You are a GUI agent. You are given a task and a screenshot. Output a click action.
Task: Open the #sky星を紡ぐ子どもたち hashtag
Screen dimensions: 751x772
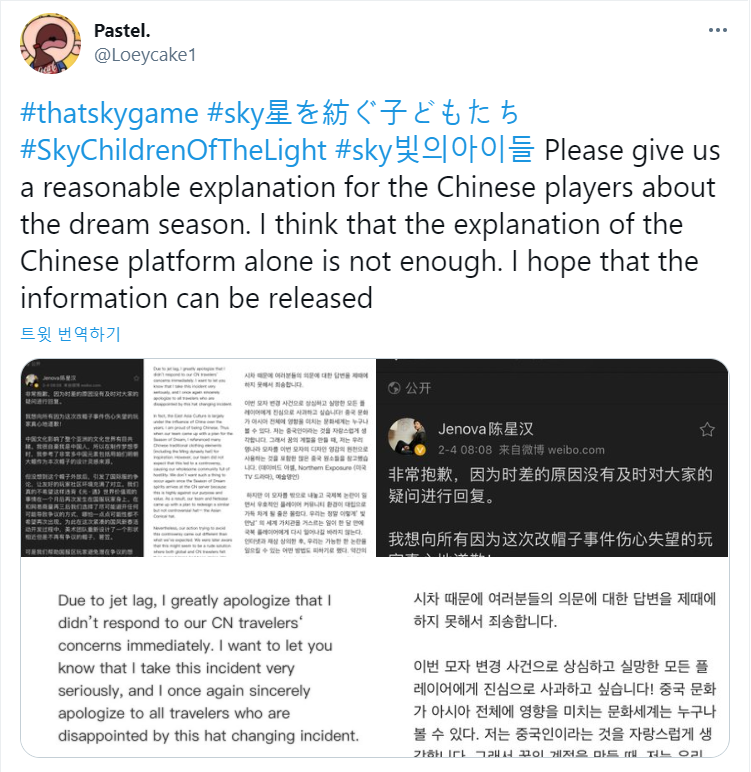point(363,113)
